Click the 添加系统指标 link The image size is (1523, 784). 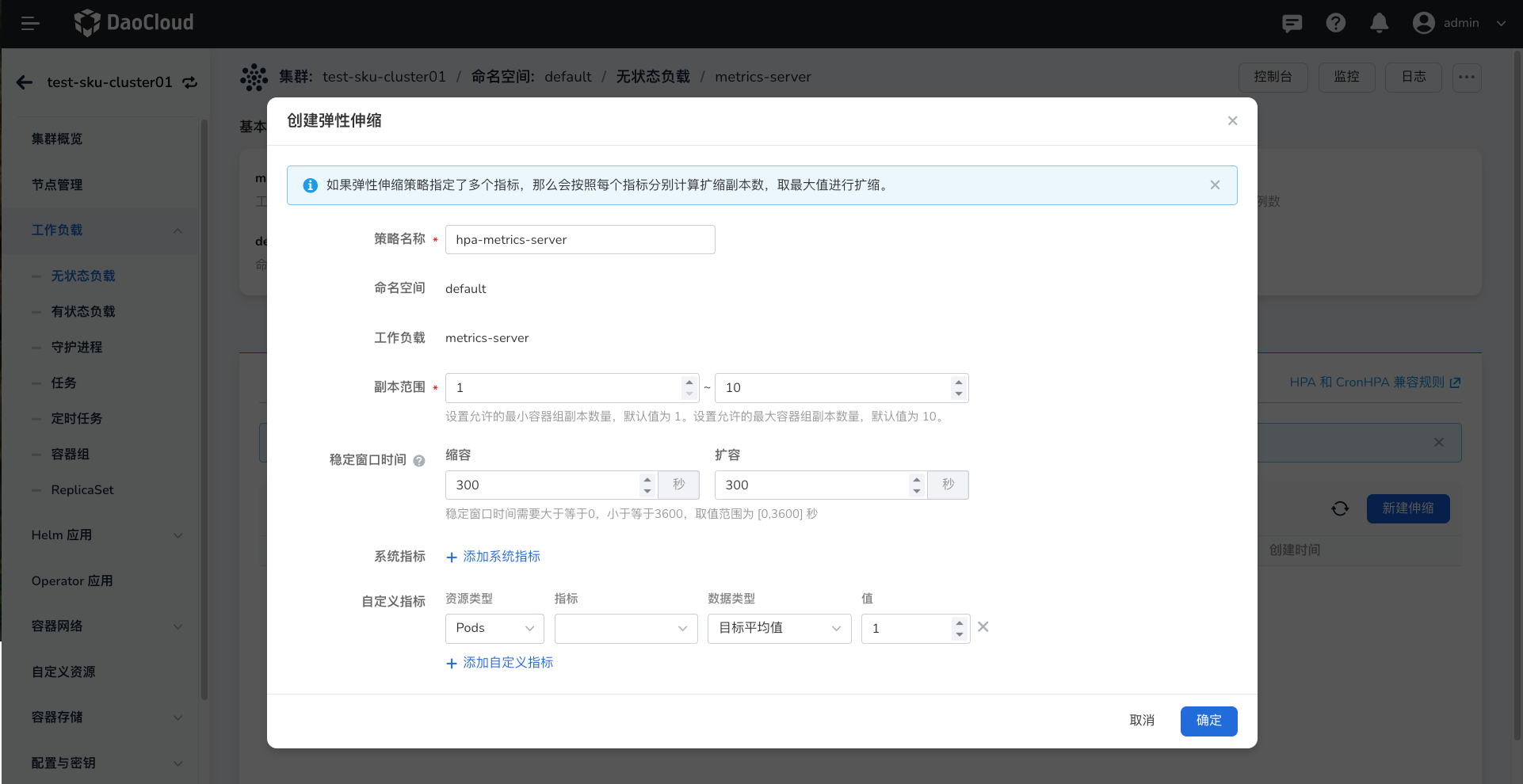(x=493, y=557)
